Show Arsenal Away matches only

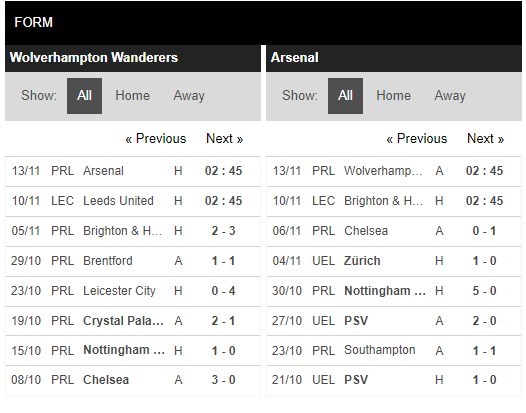tap(450, 96)
